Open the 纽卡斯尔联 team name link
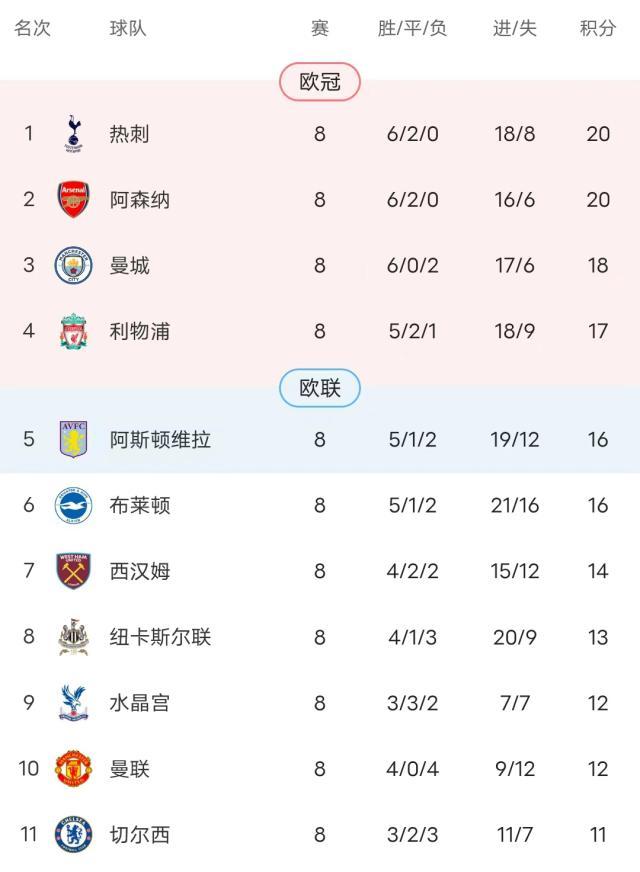640x872 pixels. pos(160,638)
